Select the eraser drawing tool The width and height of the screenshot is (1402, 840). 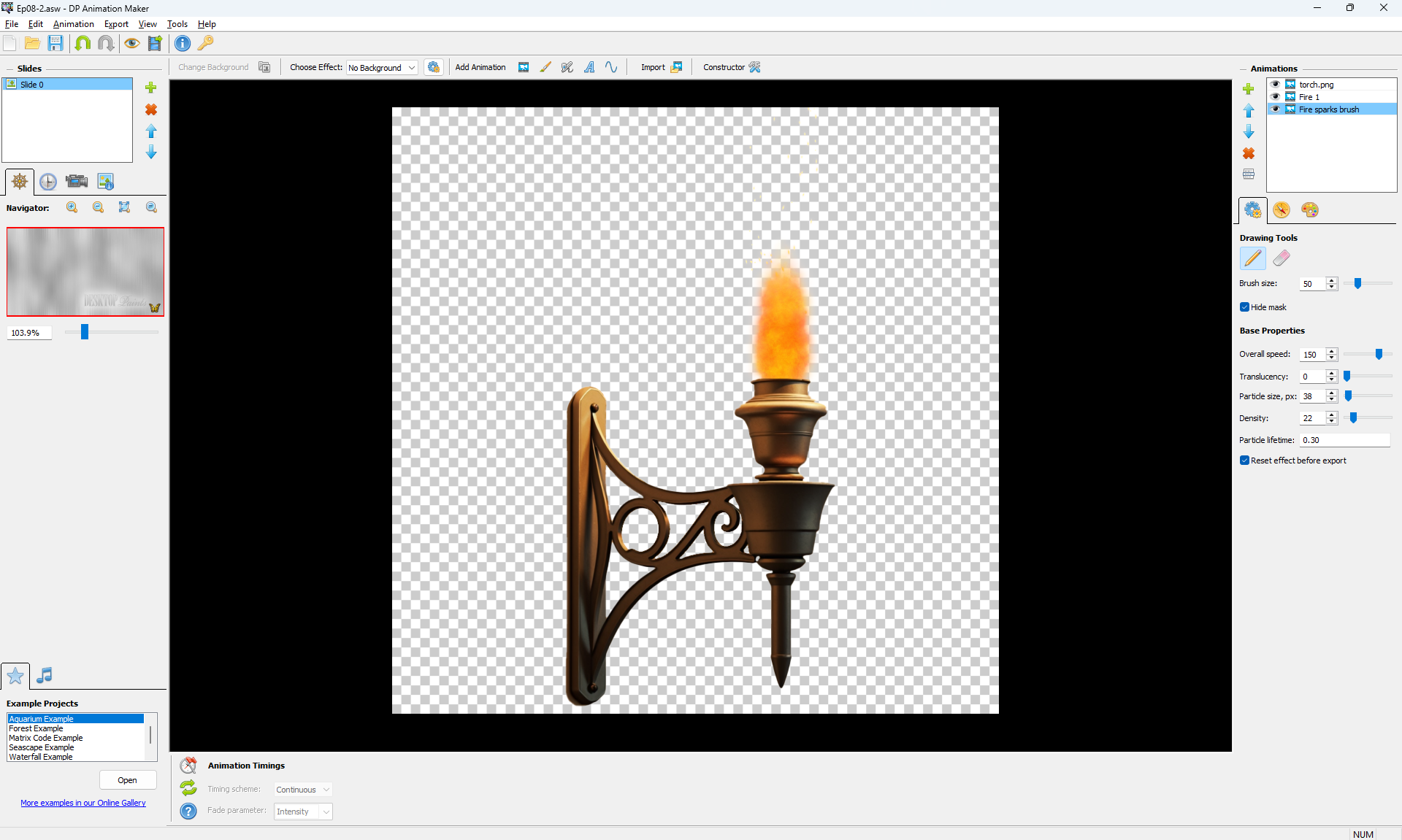[x=1281, y=258]
